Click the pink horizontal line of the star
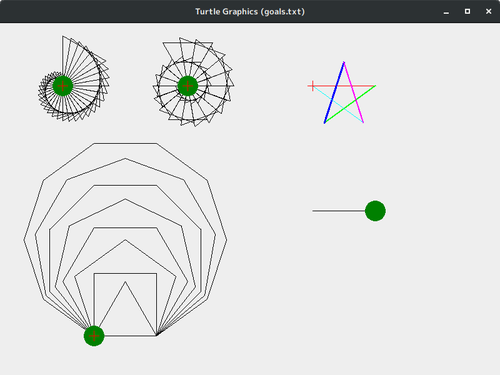 [x=343, y=86]
